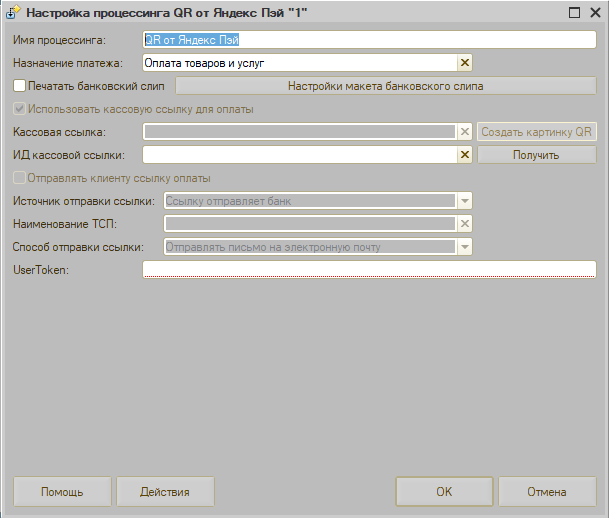Image resolution: width=609 pixels, height=518 pixels.
Task: Clear the ИД кассовой ссылки field with X
Action: point(464,155)
